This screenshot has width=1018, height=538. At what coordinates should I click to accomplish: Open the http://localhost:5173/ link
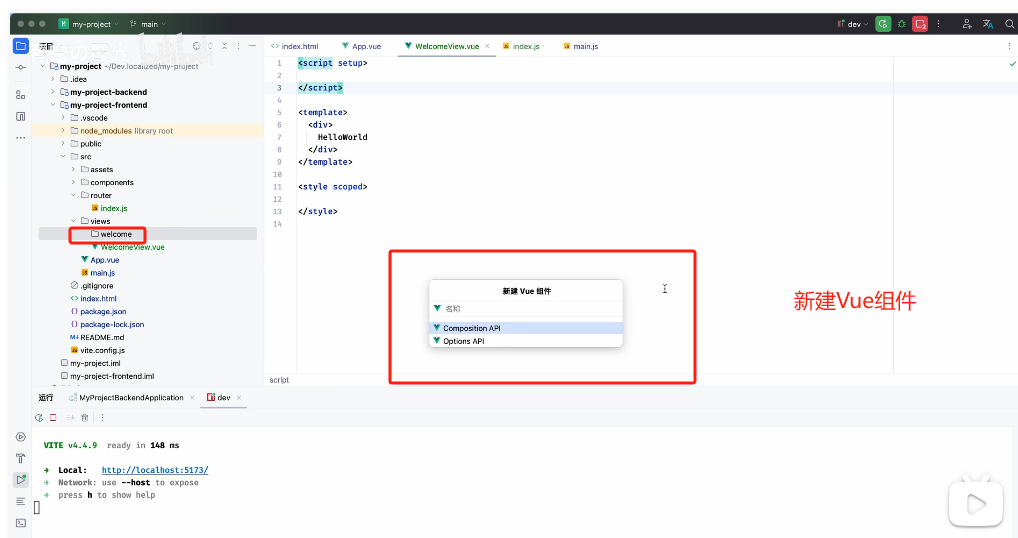pyautogui.click(x=155, y=470)
